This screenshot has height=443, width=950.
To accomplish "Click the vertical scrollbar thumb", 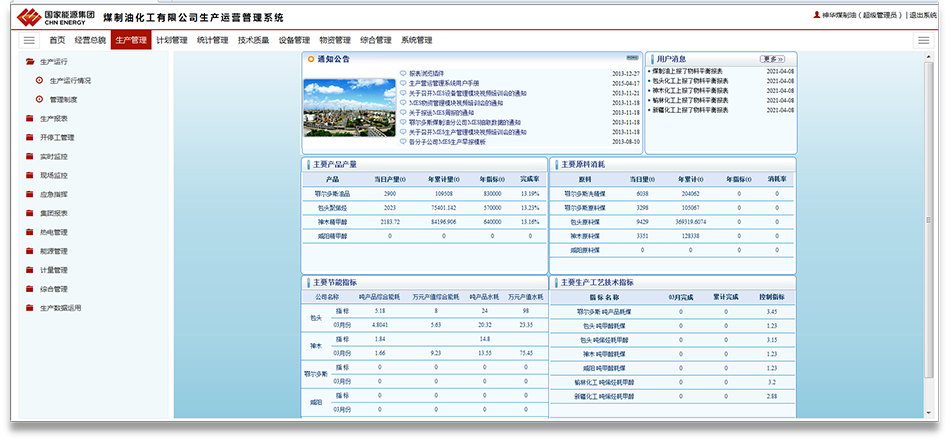I will click(x=929, y=219).
